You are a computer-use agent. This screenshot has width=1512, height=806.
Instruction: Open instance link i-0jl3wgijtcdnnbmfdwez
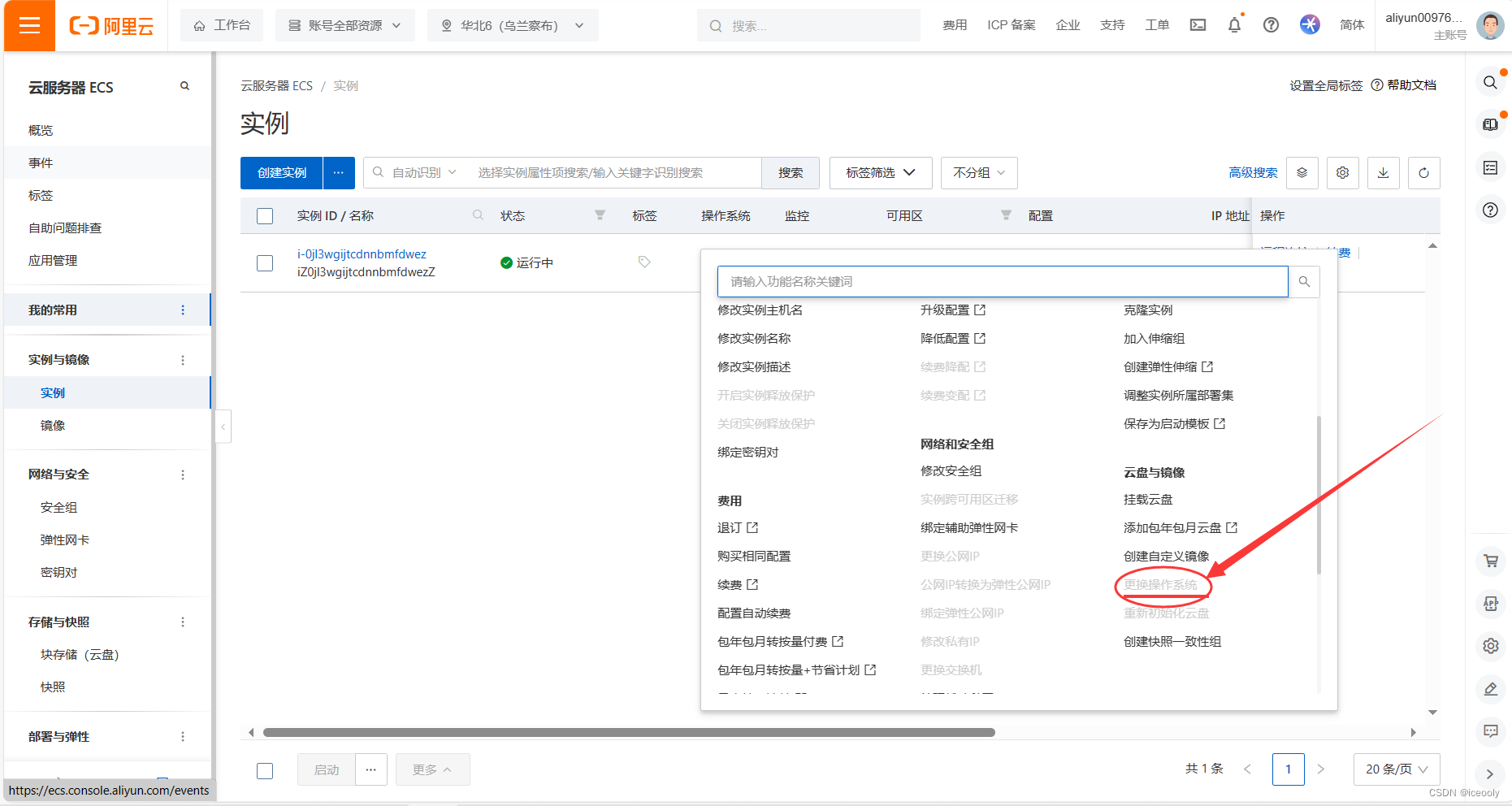tap(362, 254)
